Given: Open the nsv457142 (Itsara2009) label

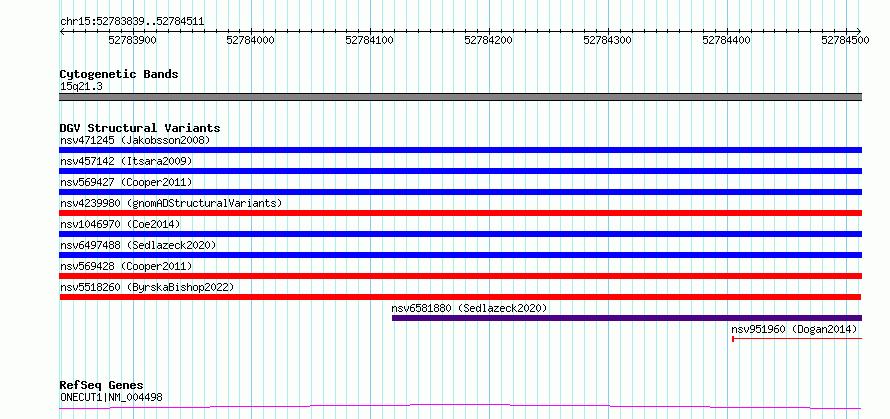Looking at the screenshot, I should pos(126,161).
